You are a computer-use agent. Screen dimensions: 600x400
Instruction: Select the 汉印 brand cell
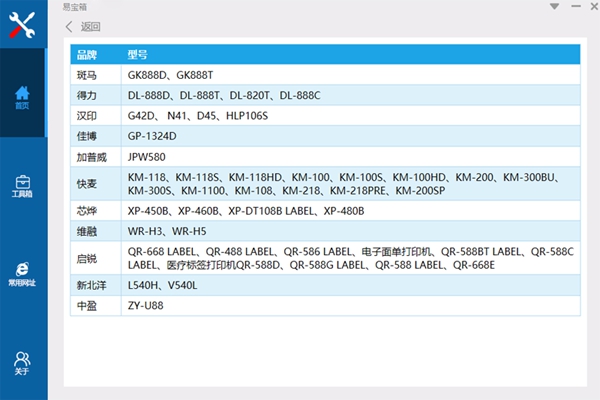[x=96, y=116]
